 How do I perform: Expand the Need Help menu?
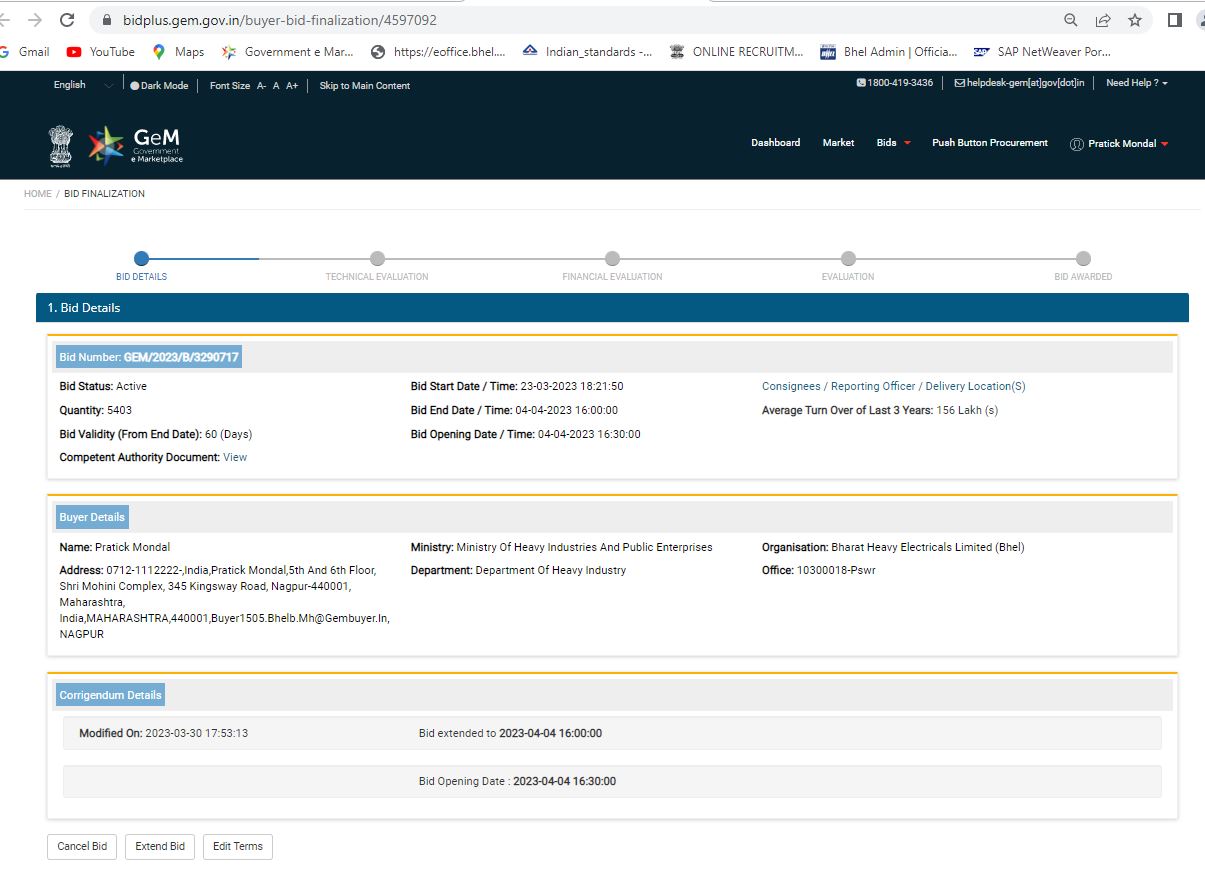(x=1136, y=83)
